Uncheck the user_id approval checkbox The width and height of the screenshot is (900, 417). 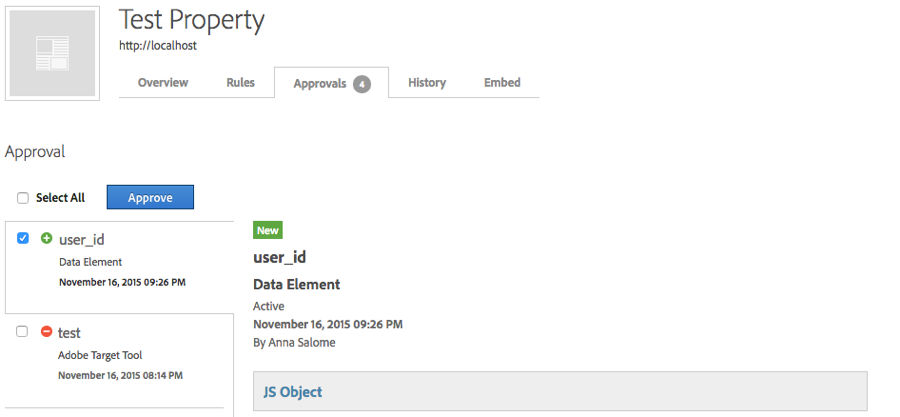pyautogui.click(x=22, y=238)
